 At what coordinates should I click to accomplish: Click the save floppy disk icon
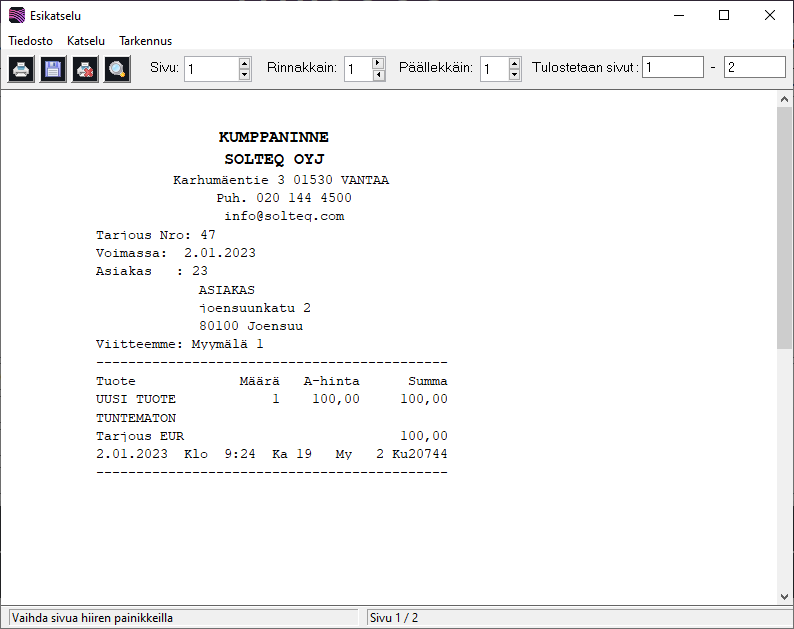point(53,69)
